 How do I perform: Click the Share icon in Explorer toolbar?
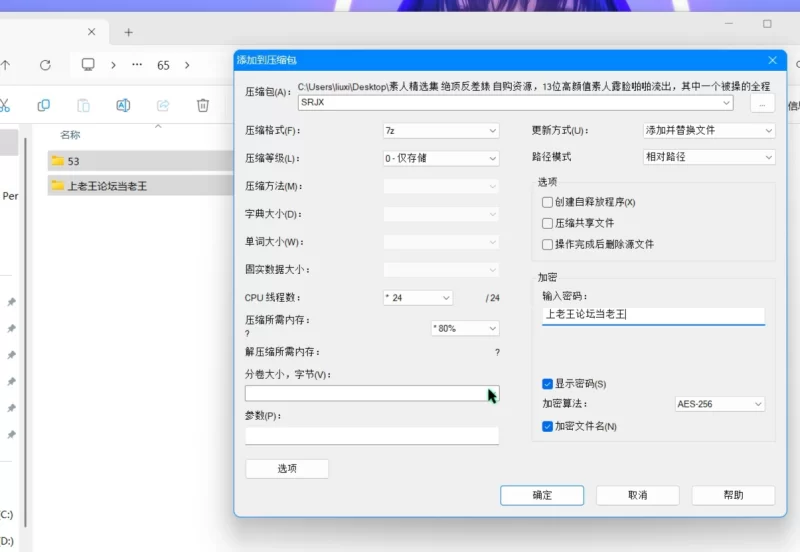click(163, 105)
